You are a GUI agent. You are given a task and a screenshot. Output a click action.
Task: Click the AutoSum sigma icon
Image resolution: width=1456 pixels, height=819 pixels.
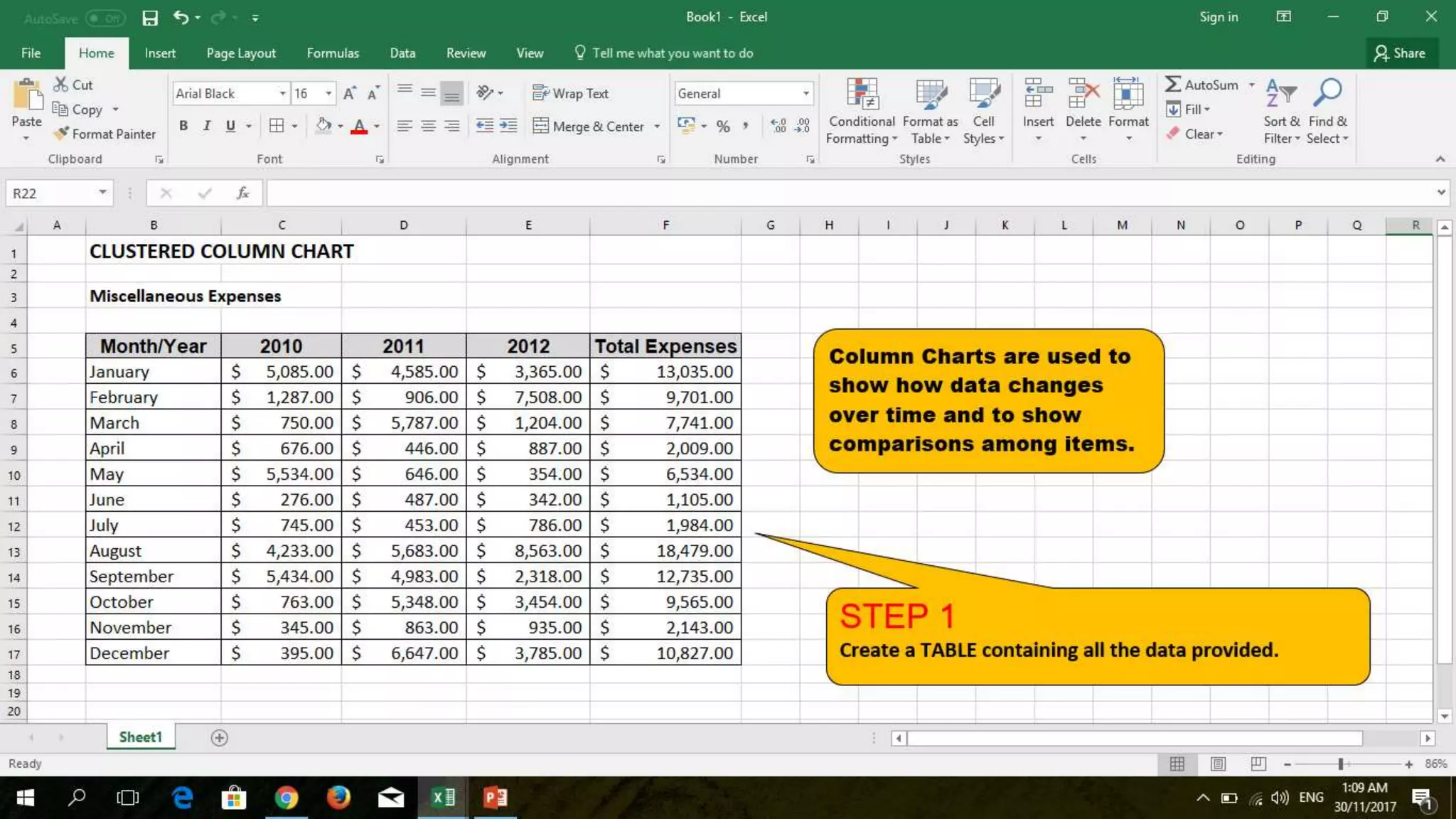coord(1173,85)
